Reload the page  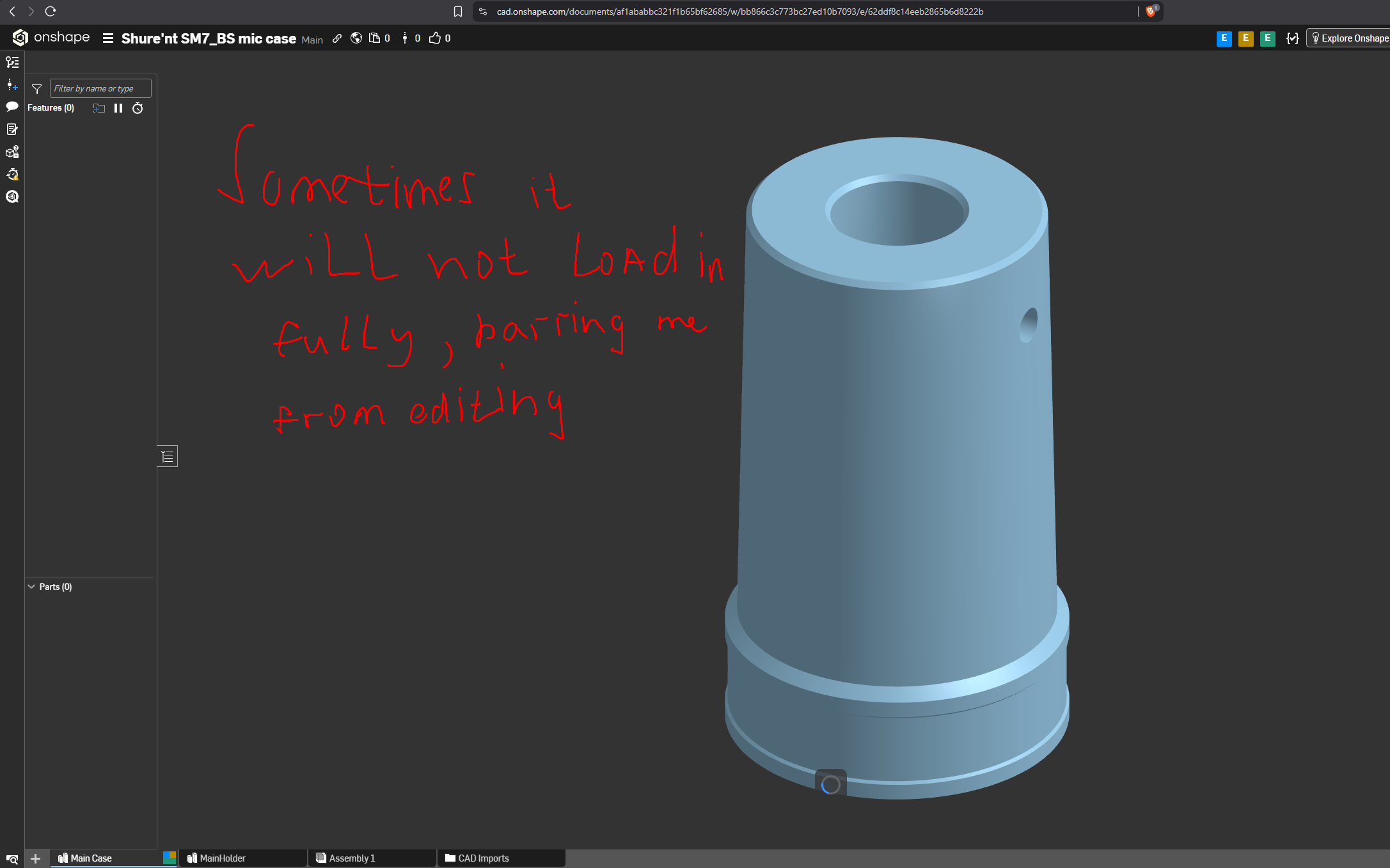tap(51, 12)
